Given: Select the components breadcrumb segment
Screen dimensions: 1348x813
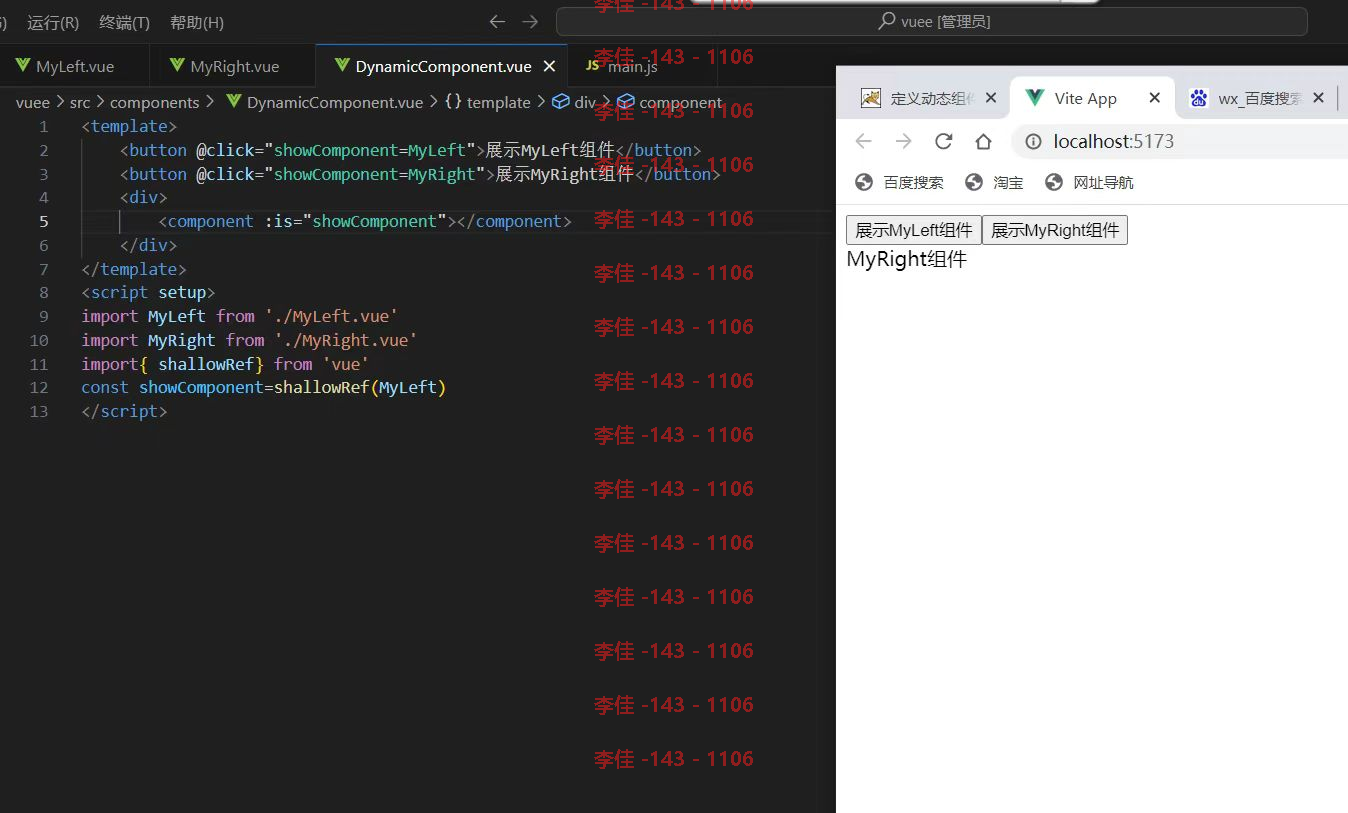Looking at the screenshot, I should pyautogui.click(x=155, y=102).
